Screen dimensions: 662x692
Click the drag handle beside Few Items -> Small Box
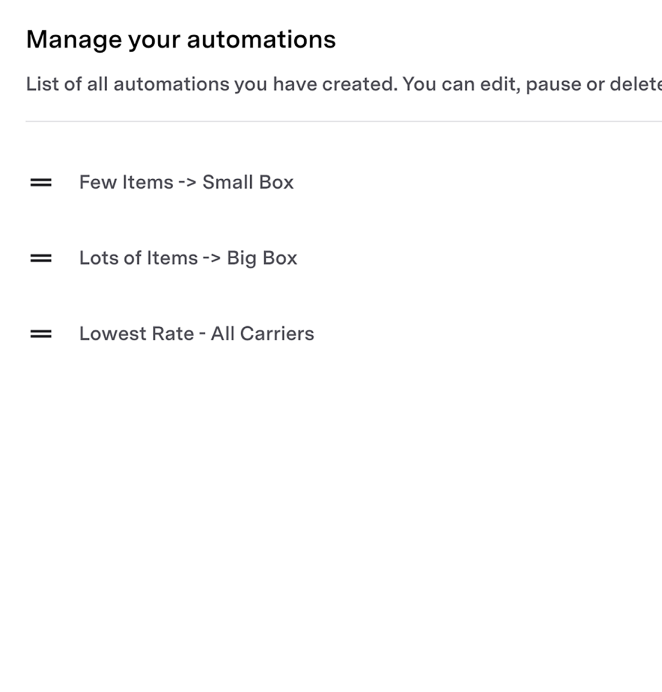tap(41, 182)
